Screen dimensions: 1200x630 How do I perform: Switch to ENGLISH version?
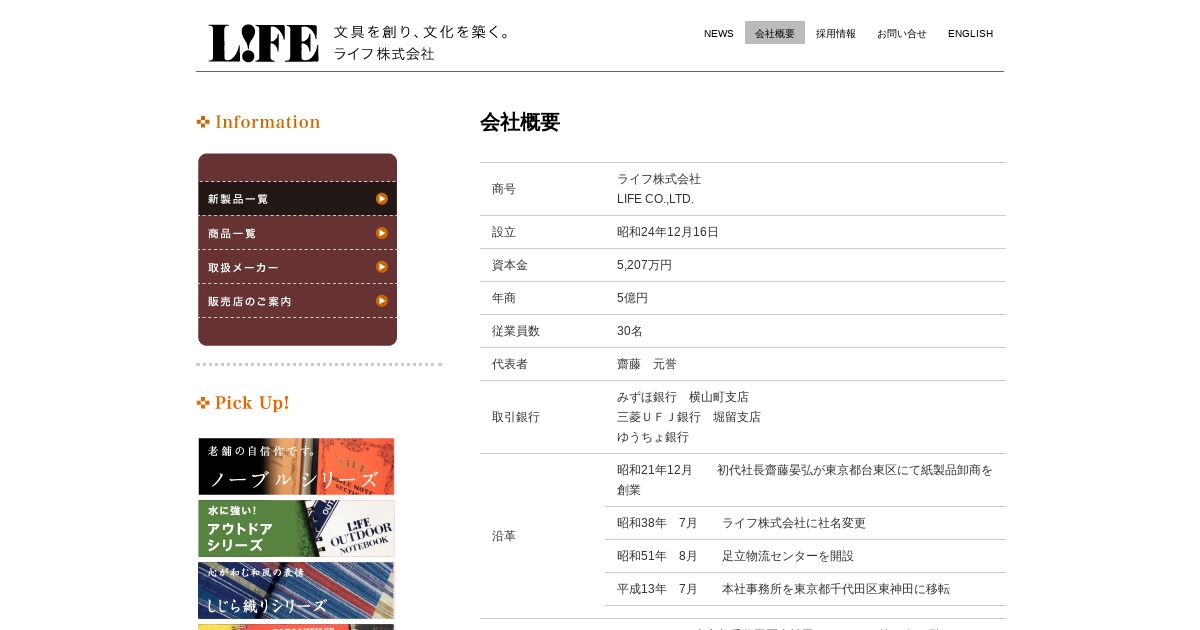coord(970,33)
